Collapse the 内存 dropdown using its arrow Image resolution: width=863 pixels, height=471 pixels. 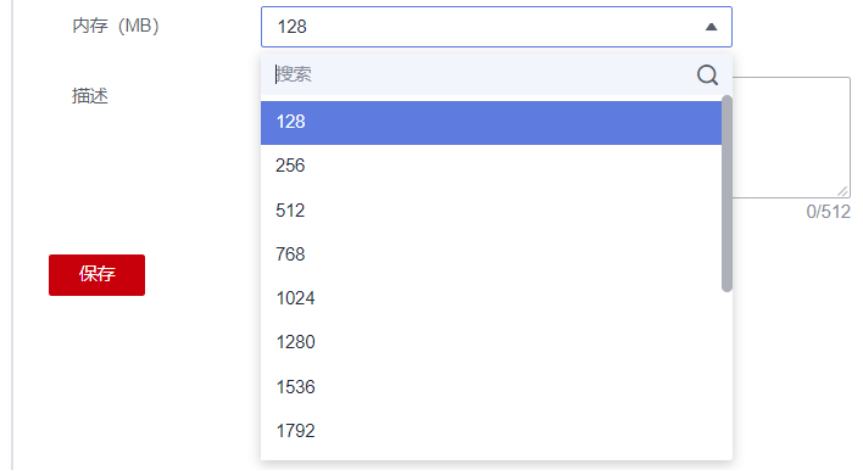[711, 27]
